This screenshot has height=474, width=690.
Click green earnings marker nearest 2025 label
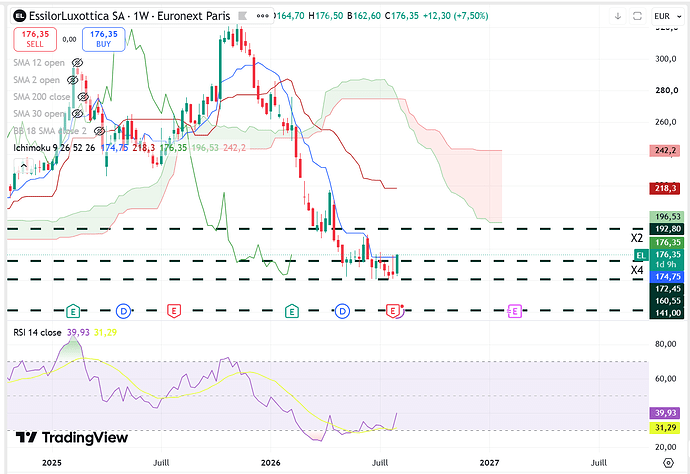[x=73, y=312]
